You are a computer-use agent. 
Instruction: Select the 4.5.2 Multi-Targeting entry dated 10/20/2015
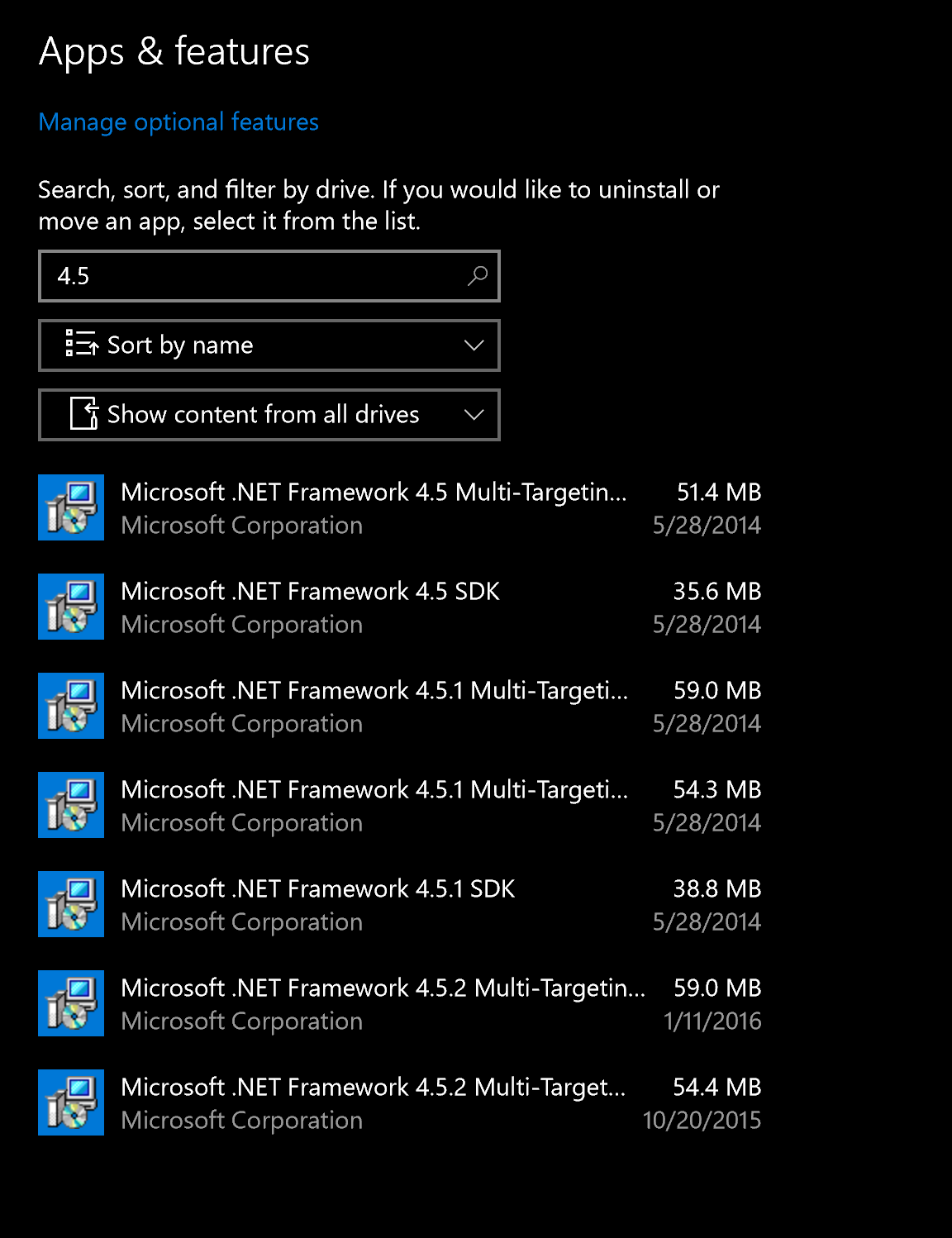coord(400,1102)
